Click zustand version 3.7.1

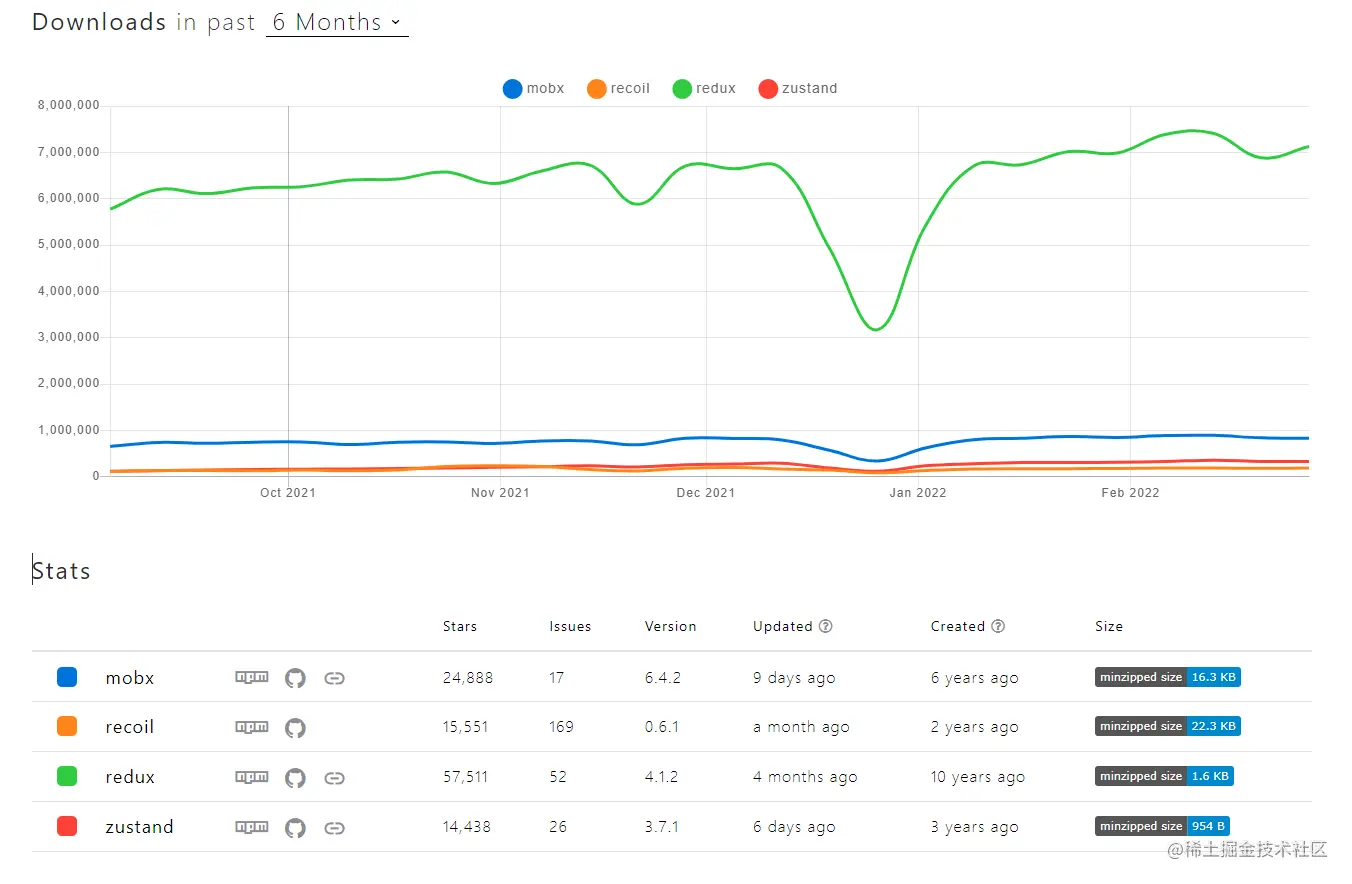click(x=662, y=828)
